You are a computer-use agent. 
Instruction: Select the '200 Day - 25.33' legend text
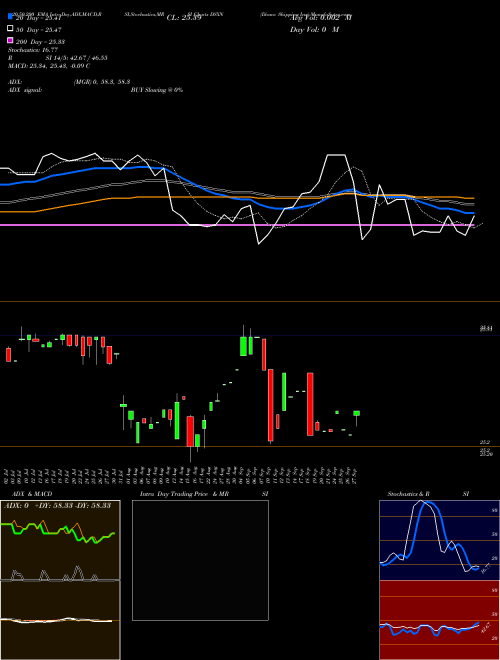point(40,42)
